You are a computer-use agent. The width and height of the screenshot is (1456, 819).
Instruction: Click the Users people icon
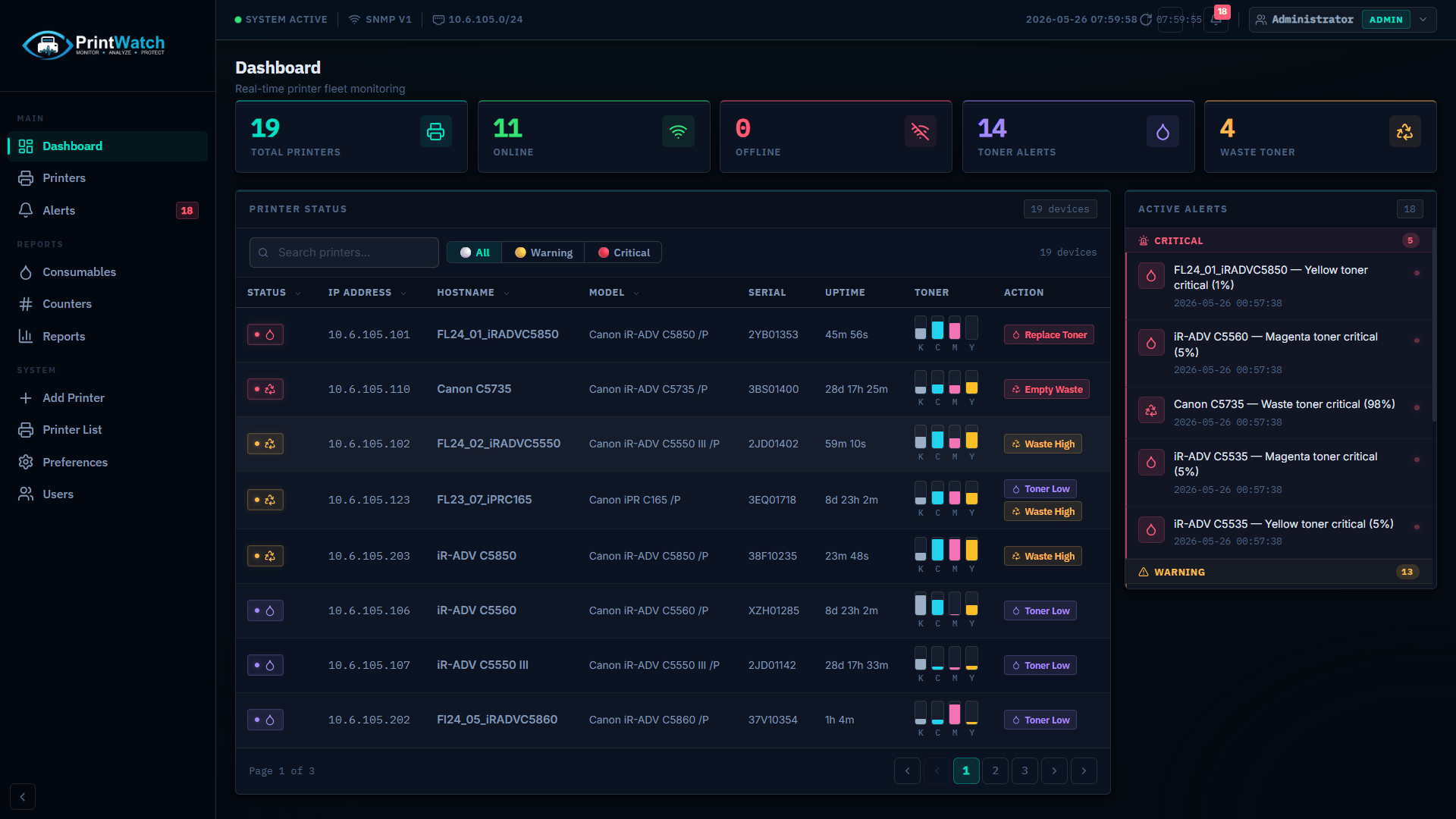26,494
